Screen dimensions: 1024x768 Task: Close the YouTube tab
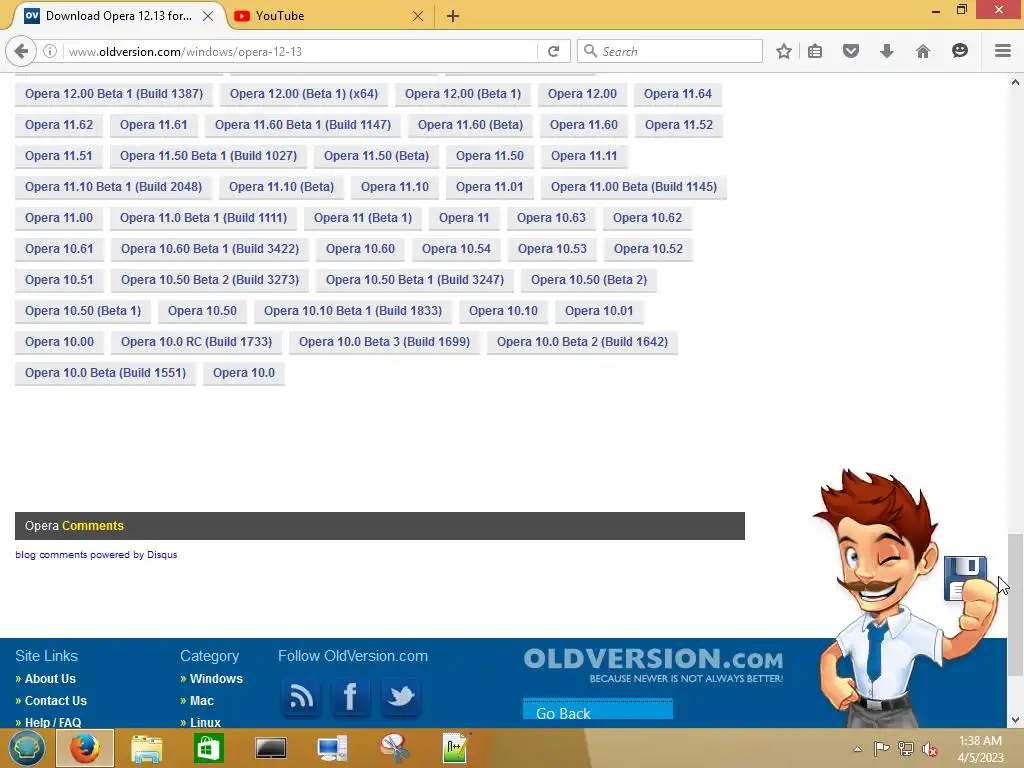pyautogui.click(x=418, y=16)
